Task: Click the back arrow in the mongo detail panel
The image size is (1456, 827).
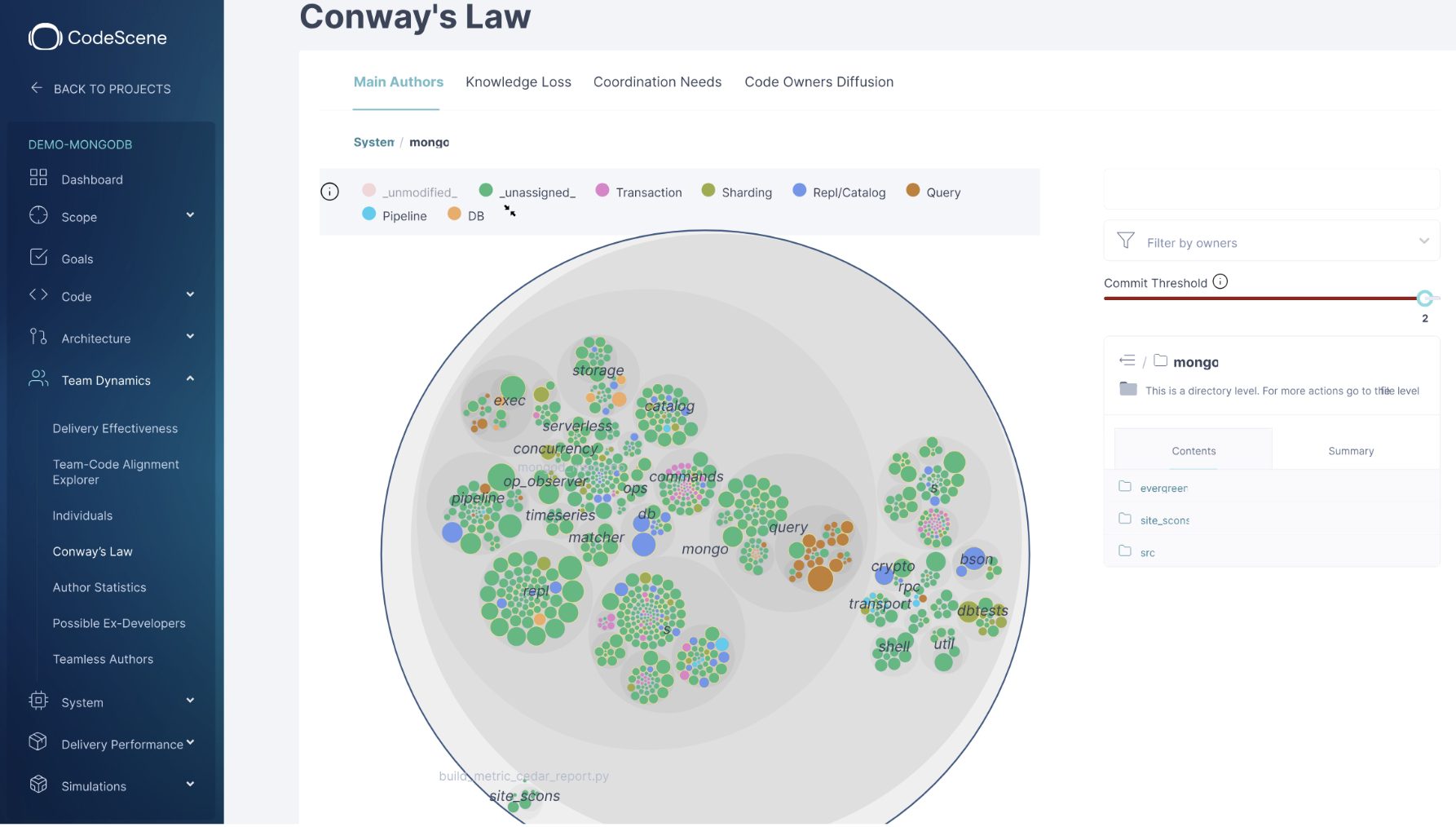Action: pyautogui.click(x=1127, y=360)
